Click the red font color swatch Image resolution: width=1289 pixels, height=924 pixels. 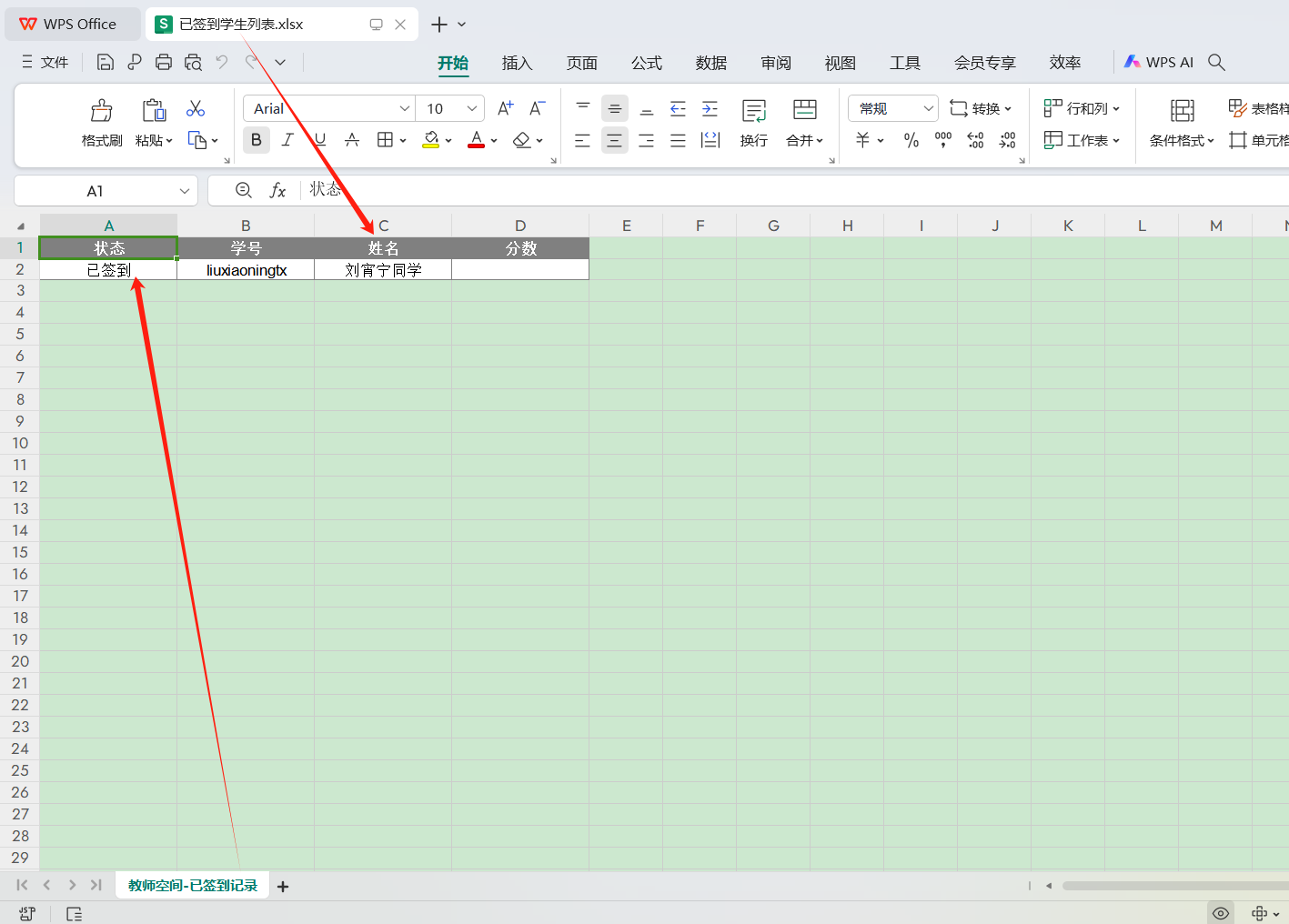[476, 140]
